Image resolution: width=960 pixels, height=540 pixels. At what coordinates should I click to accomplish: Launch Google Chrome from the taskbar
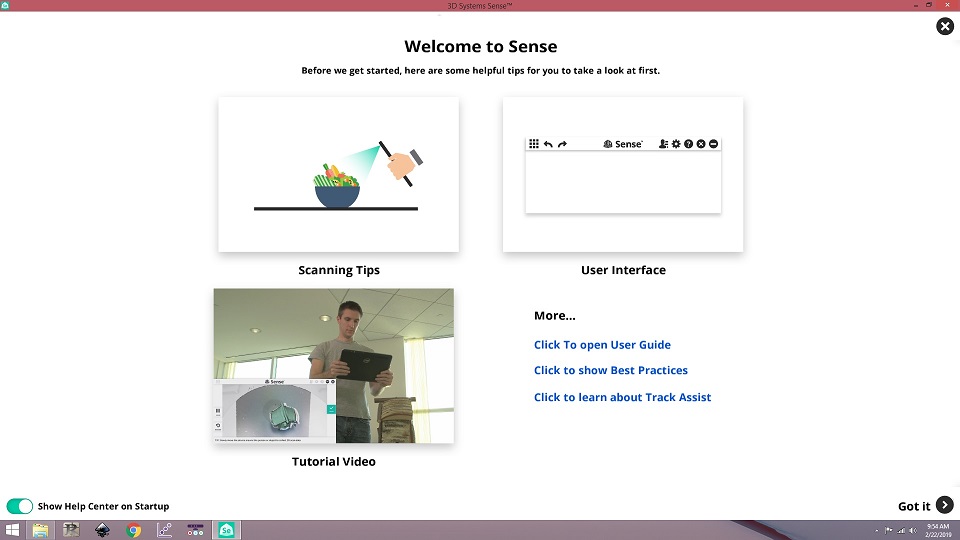(x=133, y=530)
